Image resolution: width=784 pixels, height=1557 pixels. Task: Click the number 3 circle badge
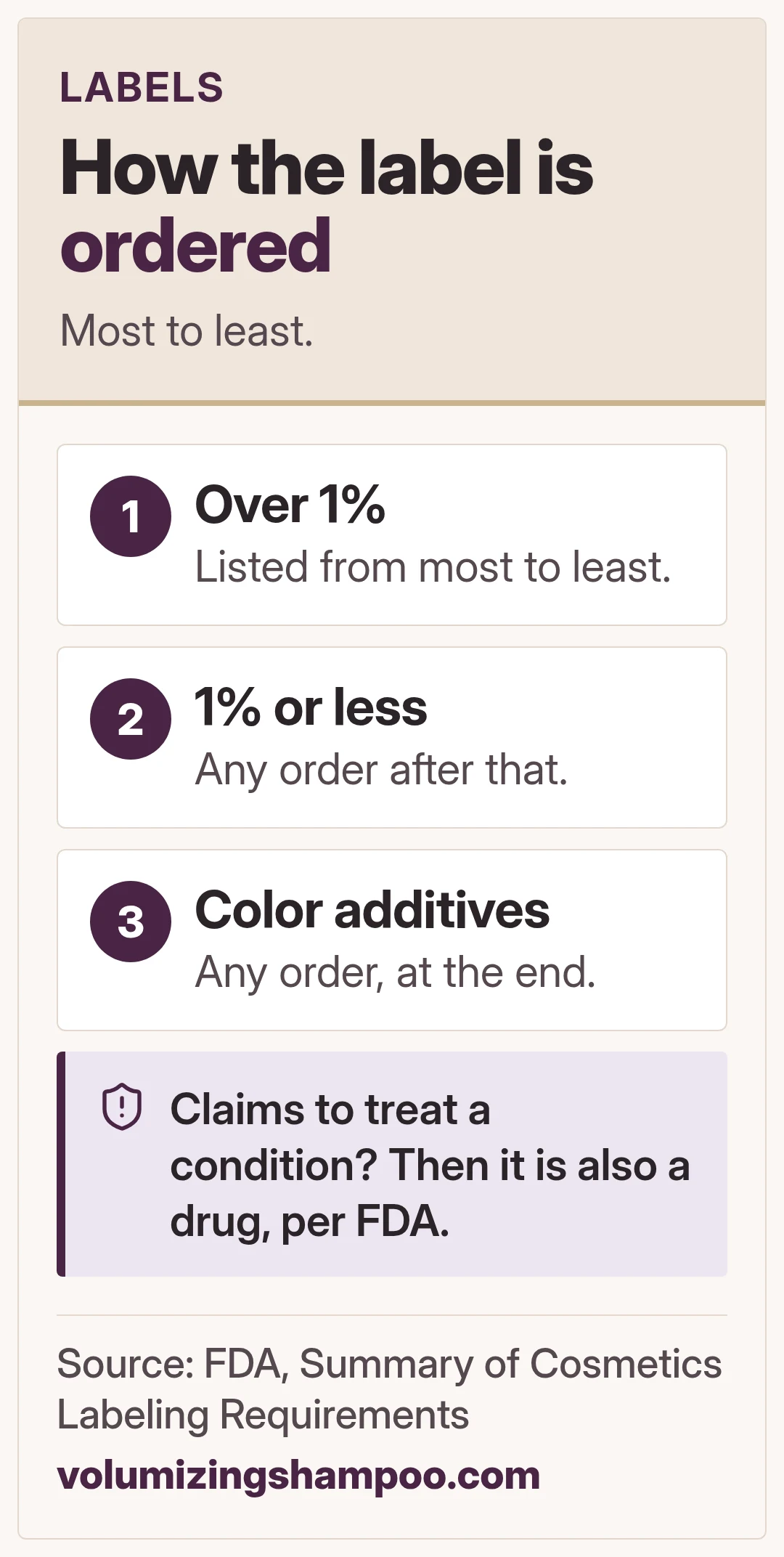tap(131, 922)
